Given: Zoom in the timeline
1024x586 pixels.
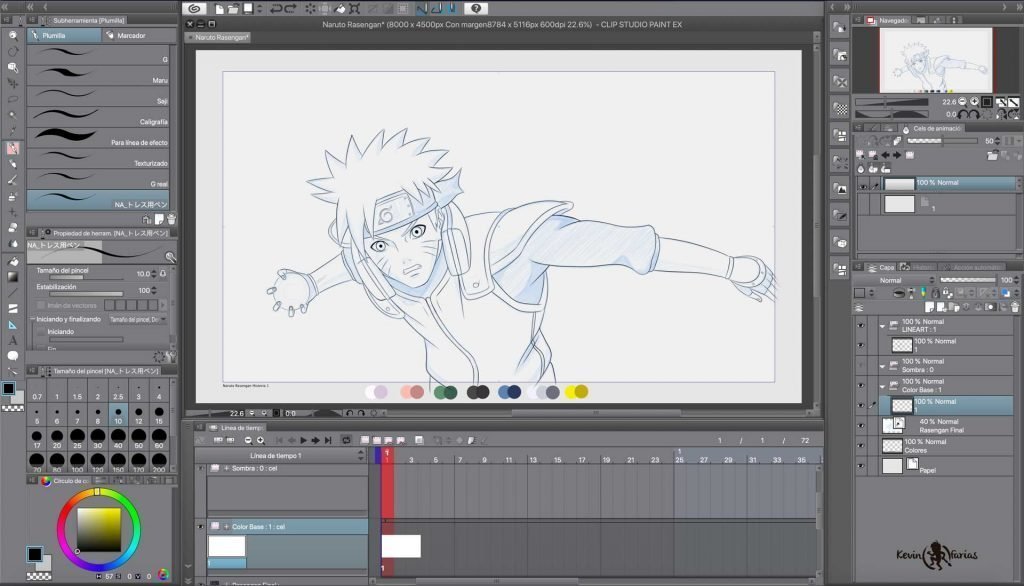Looking at the screenshot, I should coord(261,440).
